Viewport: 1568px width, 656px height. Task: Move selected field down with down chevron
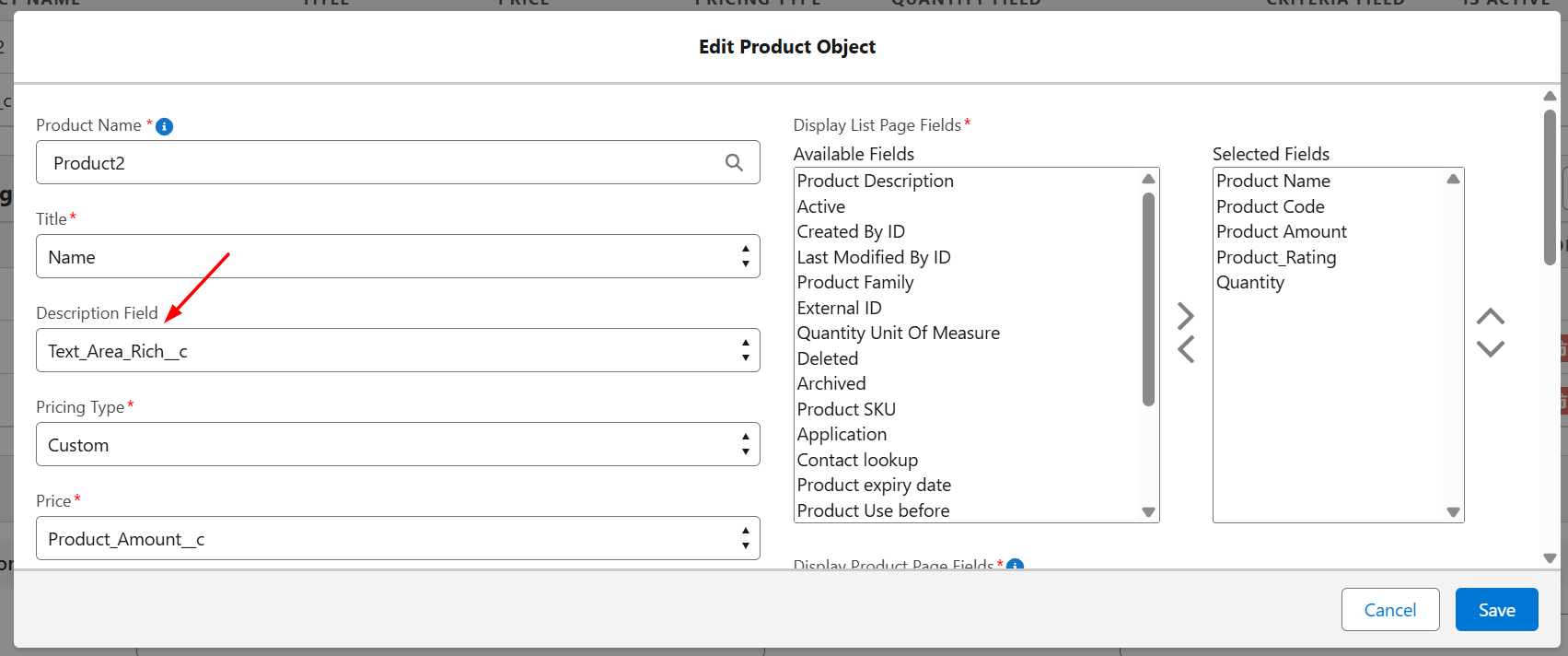[1490, 348]
